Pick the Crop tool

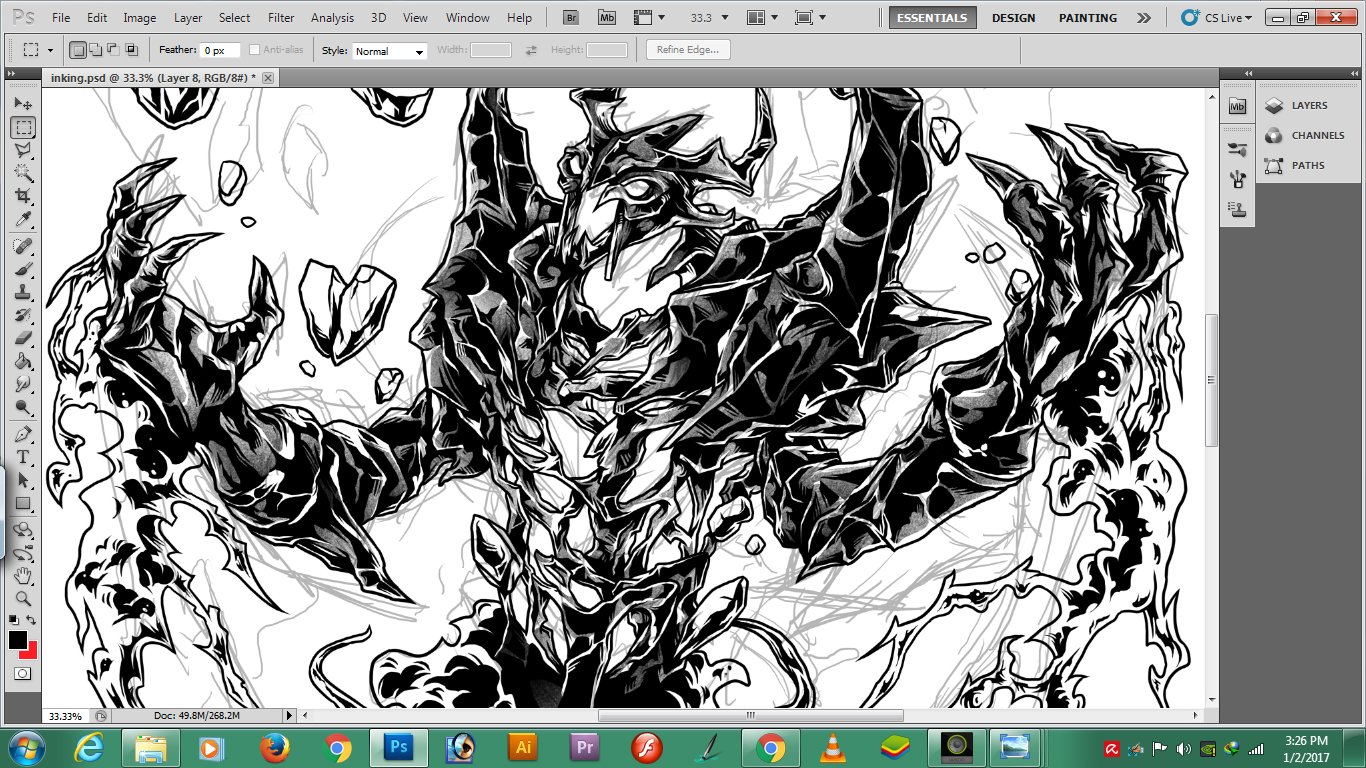click(23, 196)
